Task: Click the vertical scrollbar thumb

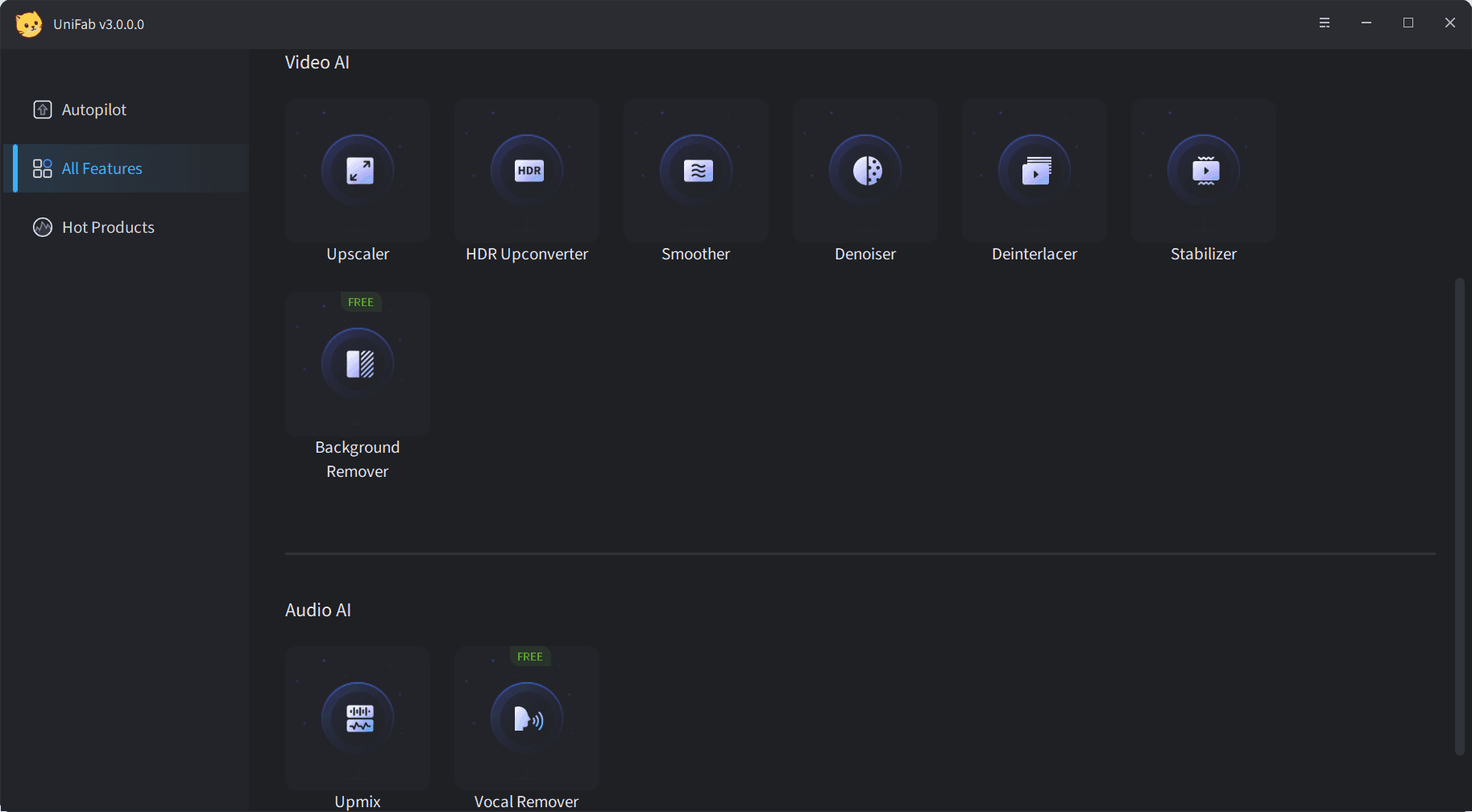Action: coord(1459,516)
